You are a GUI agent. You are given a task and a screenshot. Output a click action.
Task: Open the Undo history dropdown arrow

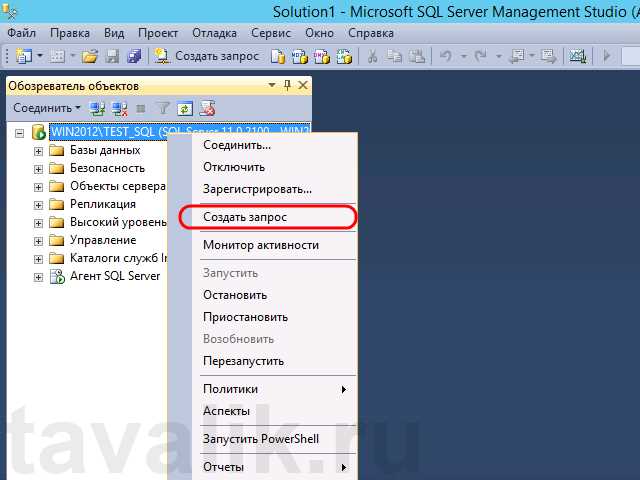[x=464, y=56]
